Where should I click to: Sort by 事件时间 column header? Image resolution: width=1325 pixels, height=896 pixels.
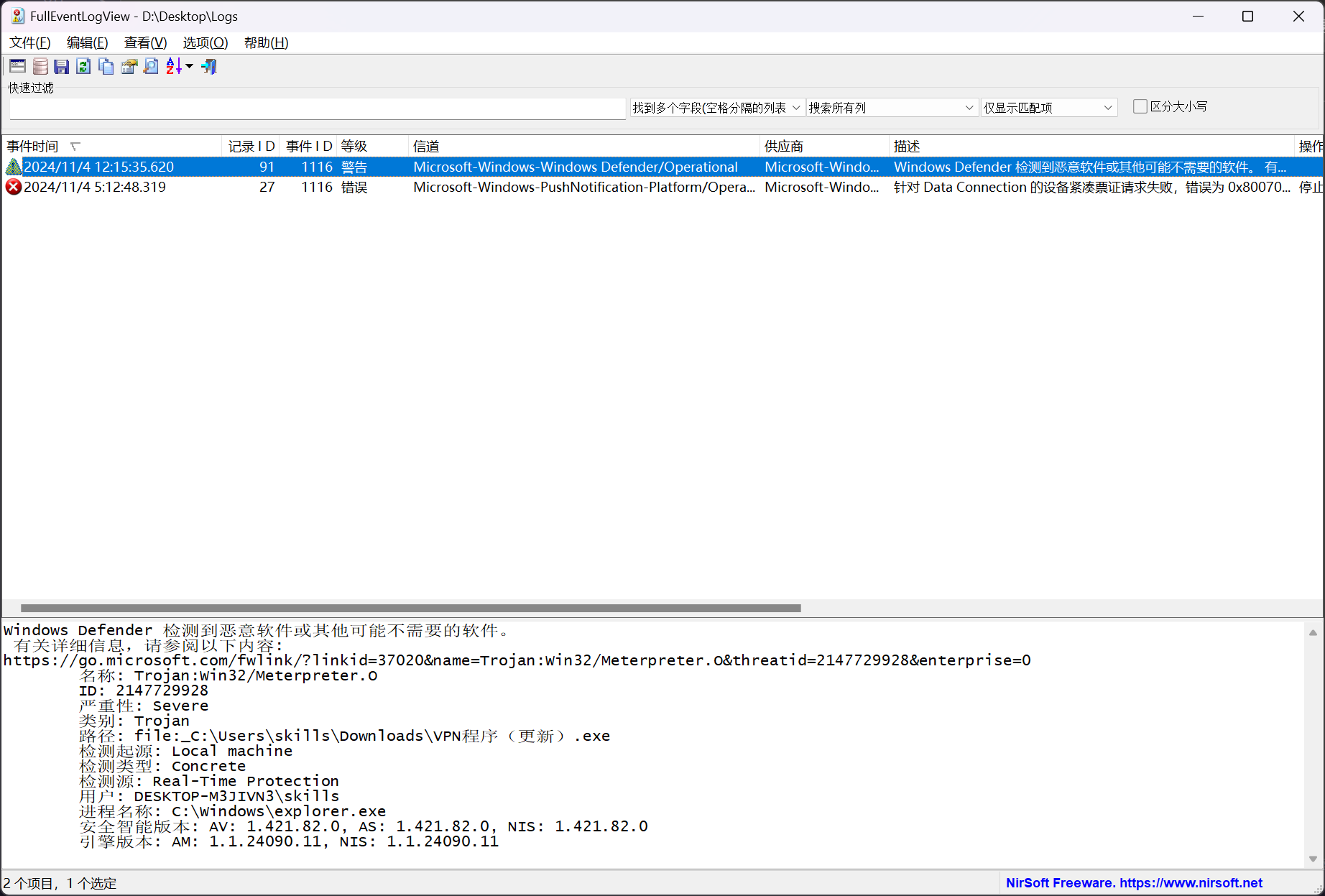click(112, 147)
